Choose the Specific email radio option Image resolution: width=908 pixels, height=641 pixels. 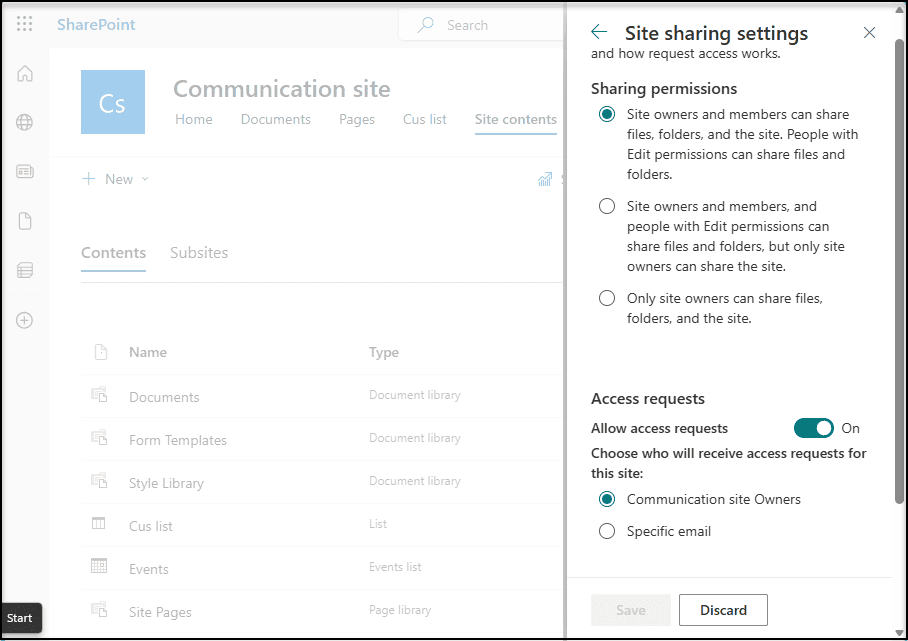click(607, 531)
